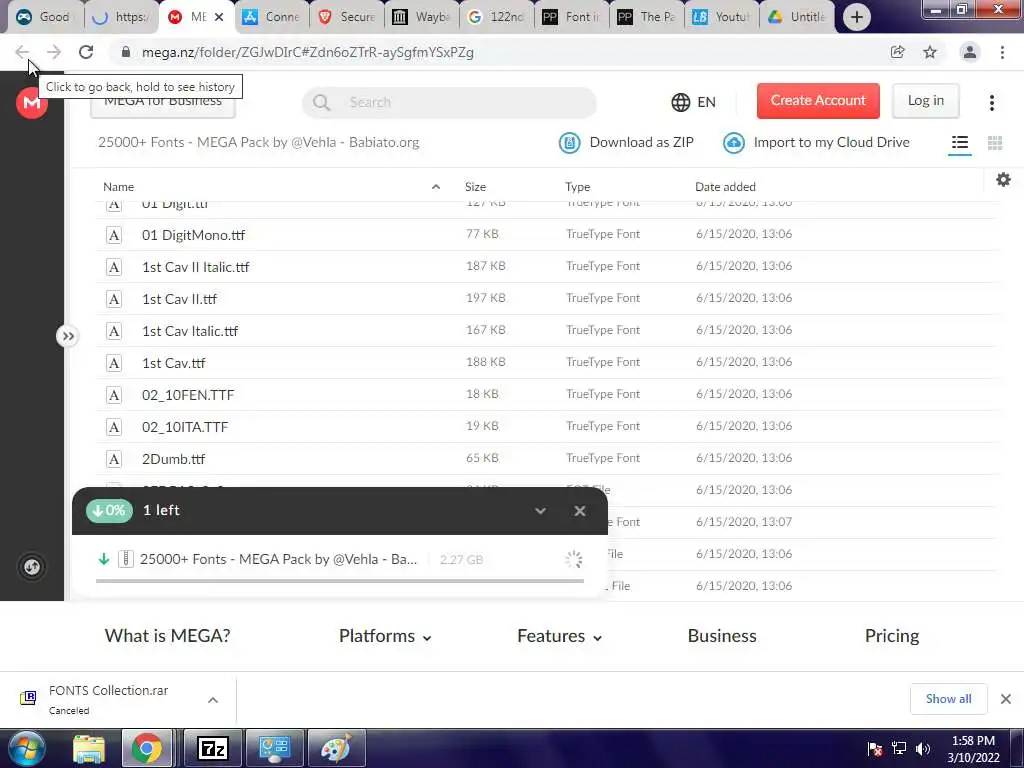Switch to grid thumbnail view
Image resolution: width=1024 pixels, height=768 pixels.
[x=995, y=142]
